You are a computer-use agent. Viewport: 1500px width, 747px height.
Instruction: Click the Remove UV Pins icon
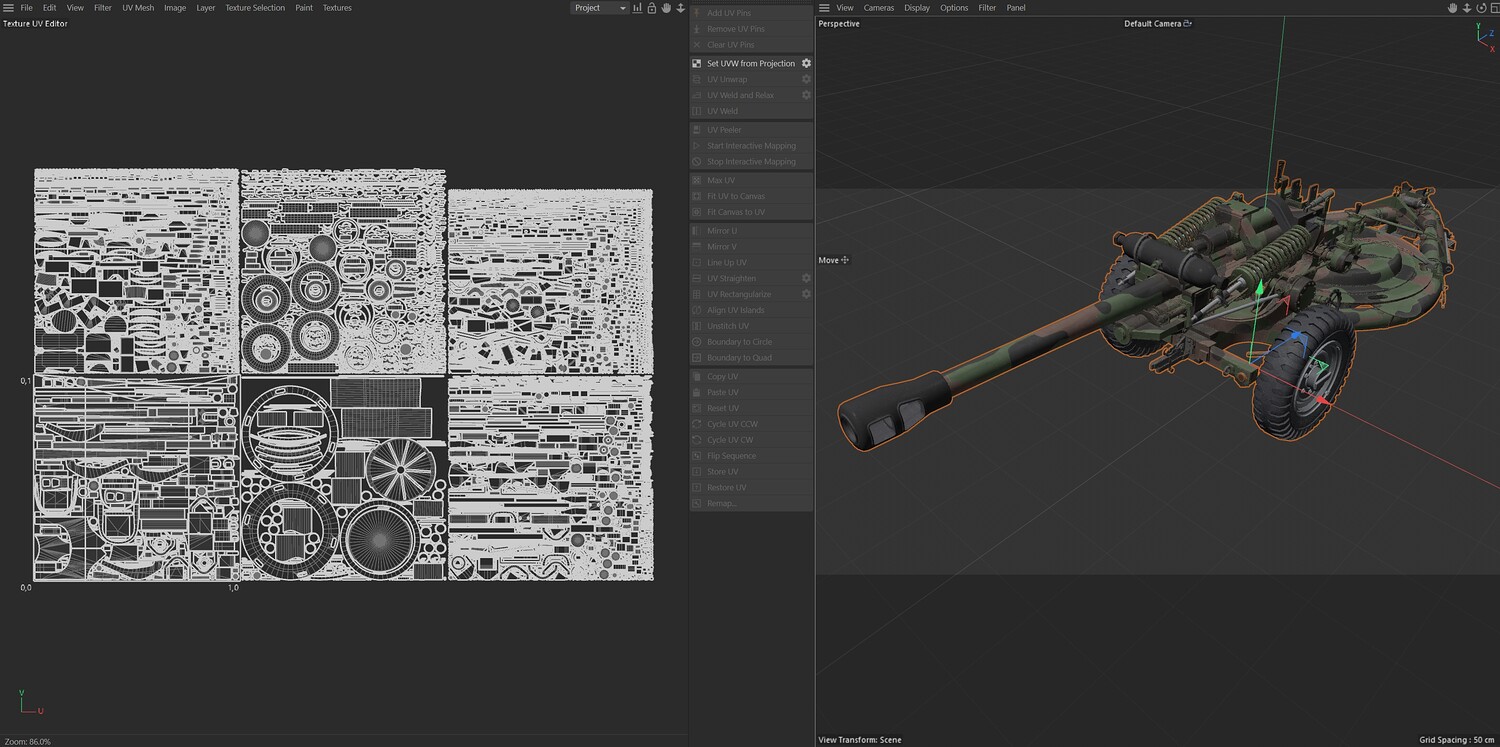tap(697, 29)
